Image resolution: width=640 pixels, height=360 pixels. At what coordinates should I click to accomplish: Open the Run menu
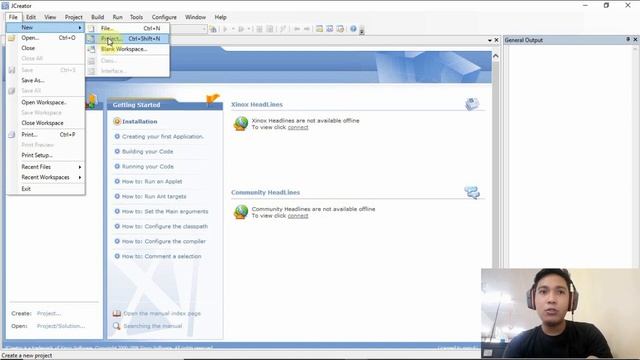tap(118, 17)
